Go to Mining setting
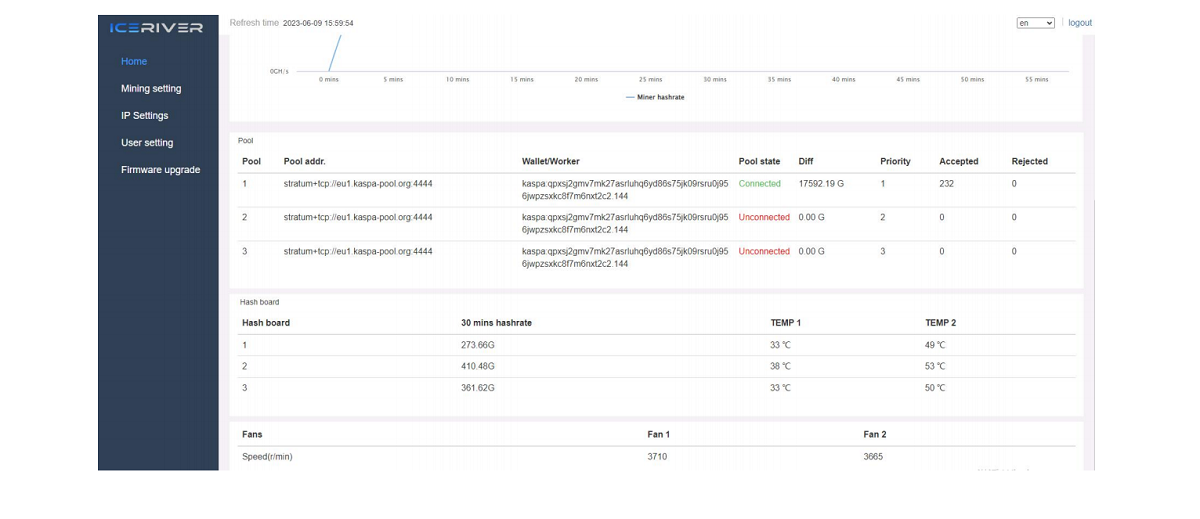 [151, 89]
